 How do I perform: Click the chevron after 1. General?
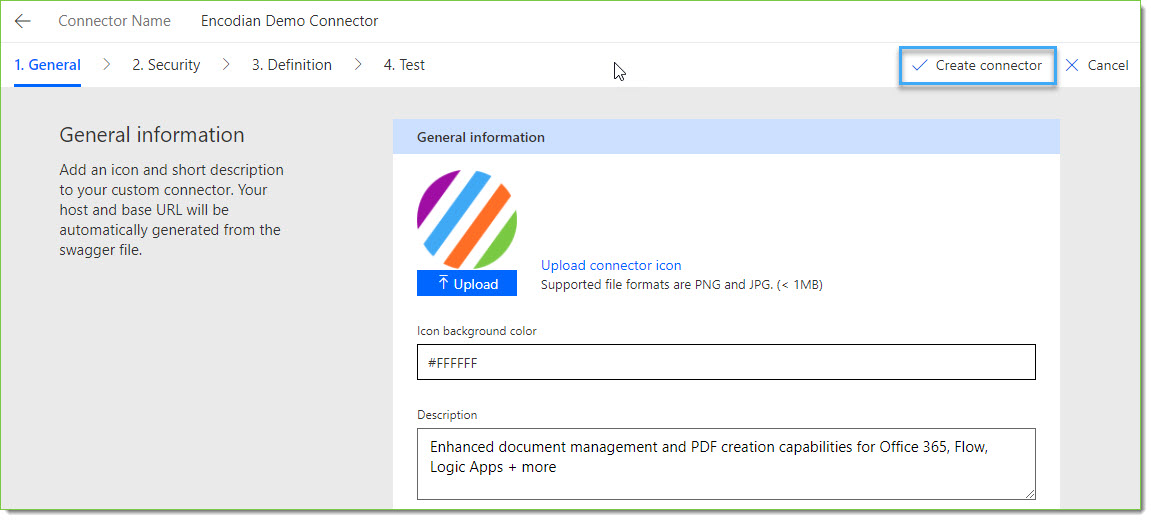(x=106, y=65)
